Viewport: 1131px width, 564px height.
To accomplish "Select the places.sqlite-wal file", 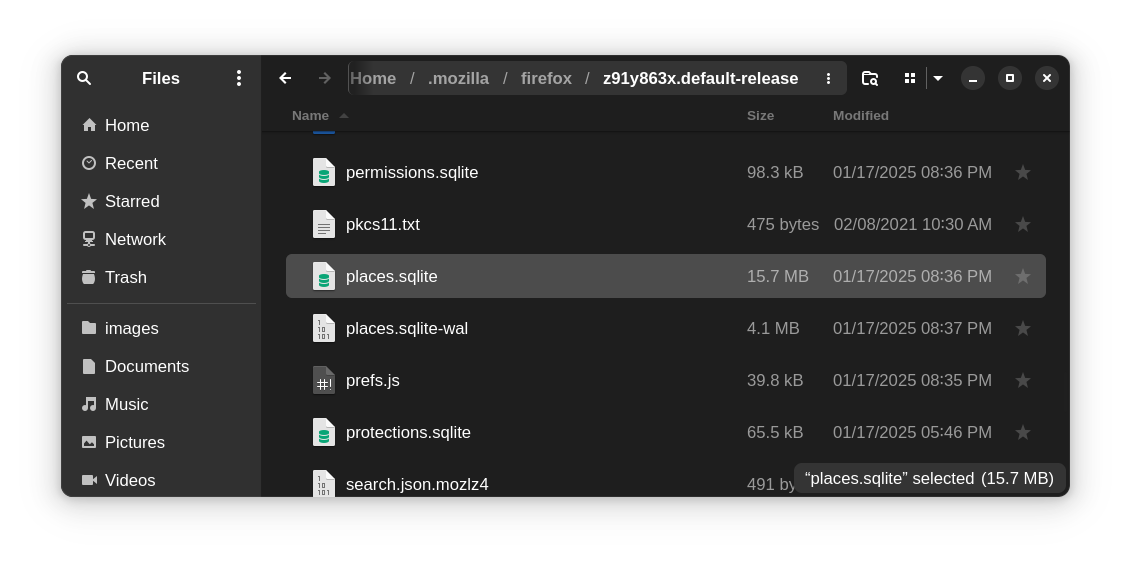I will pyautogui.click(x=406, y=328).
